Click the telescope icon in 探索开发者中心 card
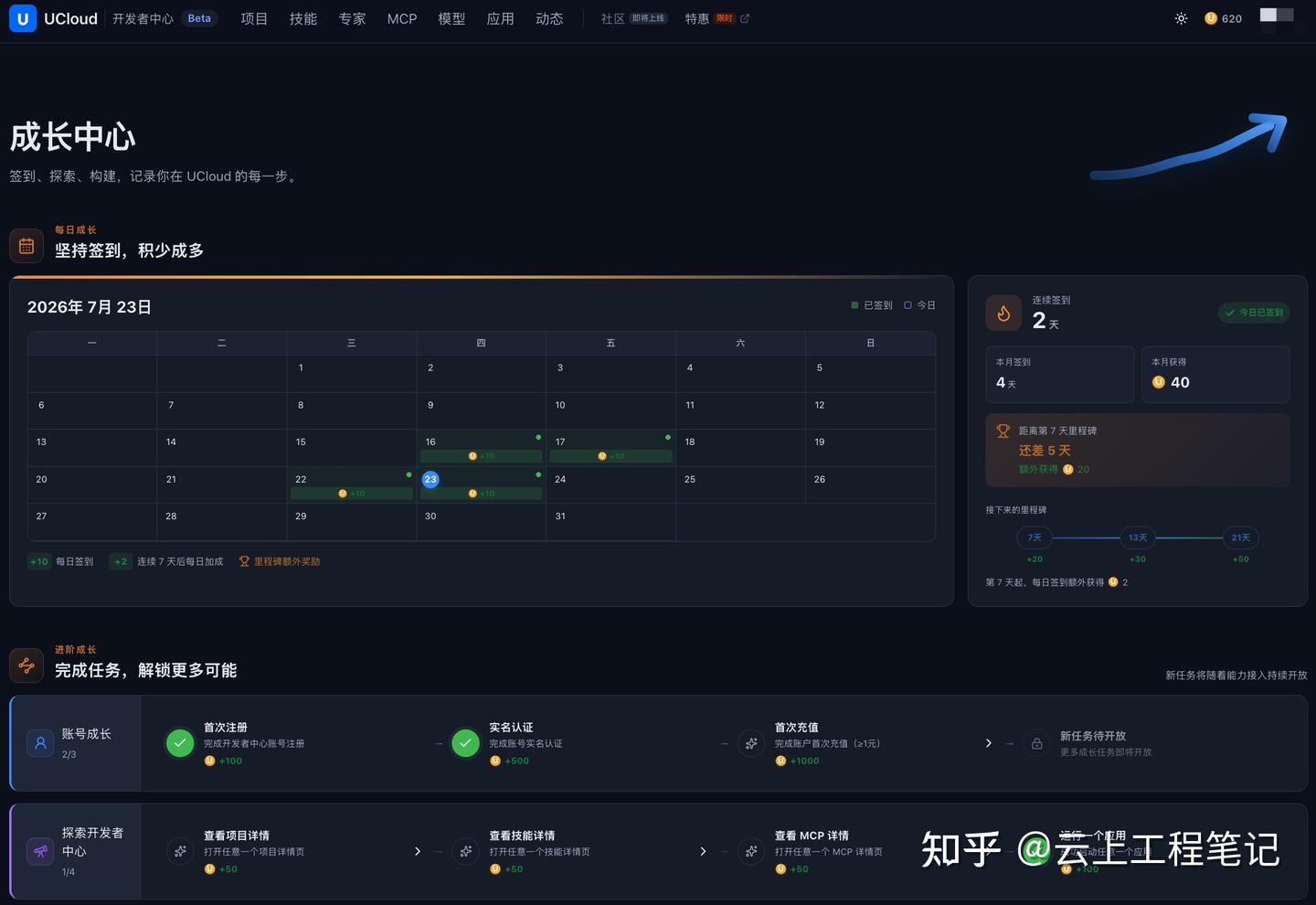 pyautogui.click(x=40, y=851)
